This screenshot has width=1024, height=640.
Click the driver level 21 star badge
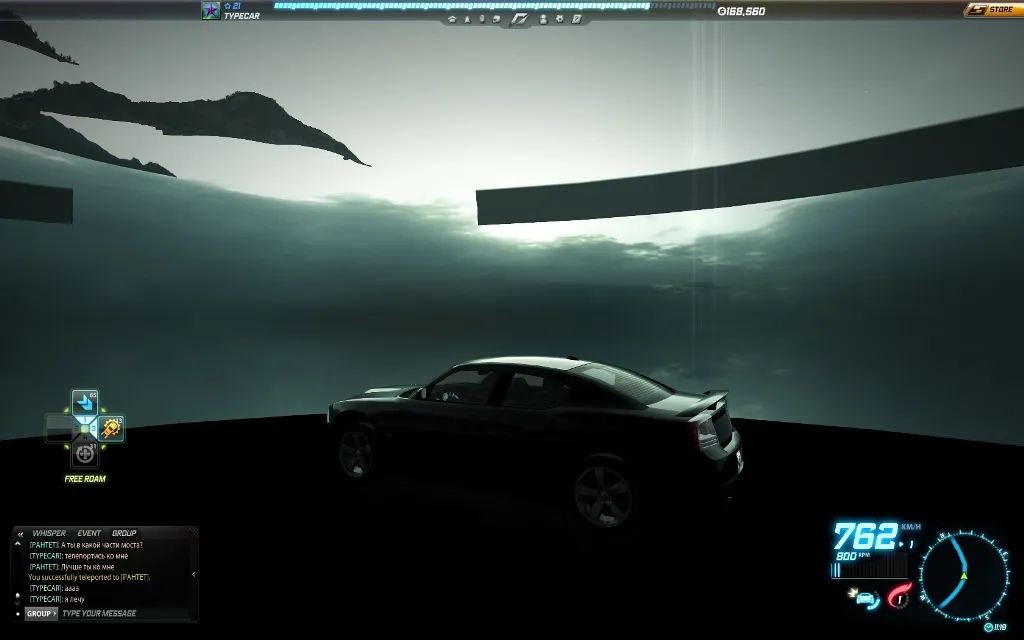pyautogui.click(x=232, y=6)
